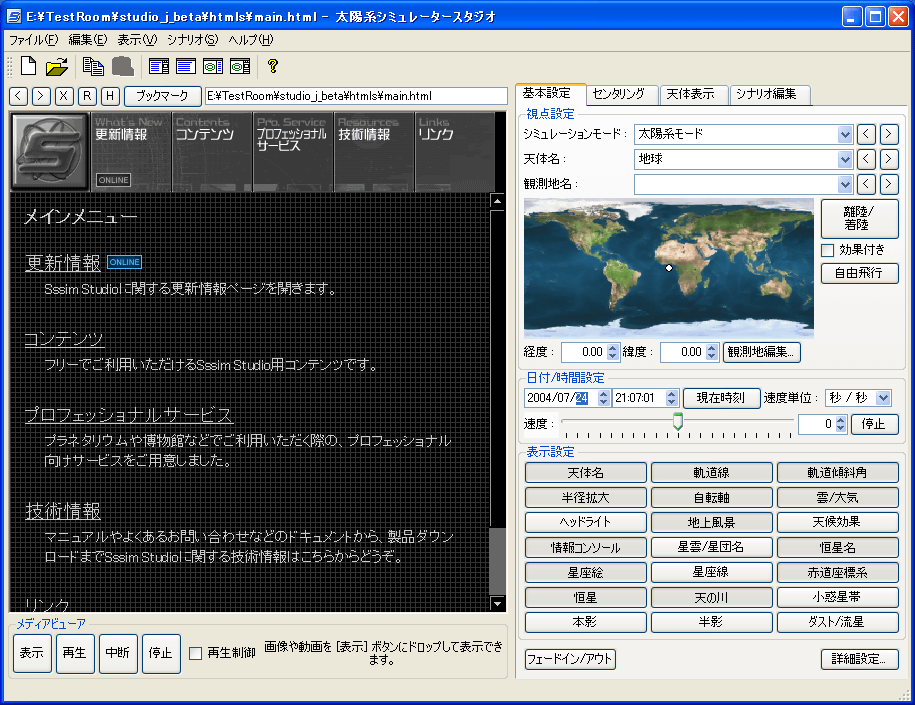Open the ファイル(F) menu
Viewport: 915px width, 705px height.
pyautogui.click(x=33, y=40)
